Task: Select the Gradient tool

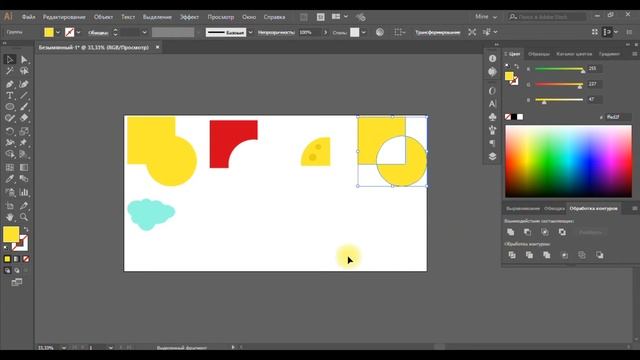Action: 24,167
